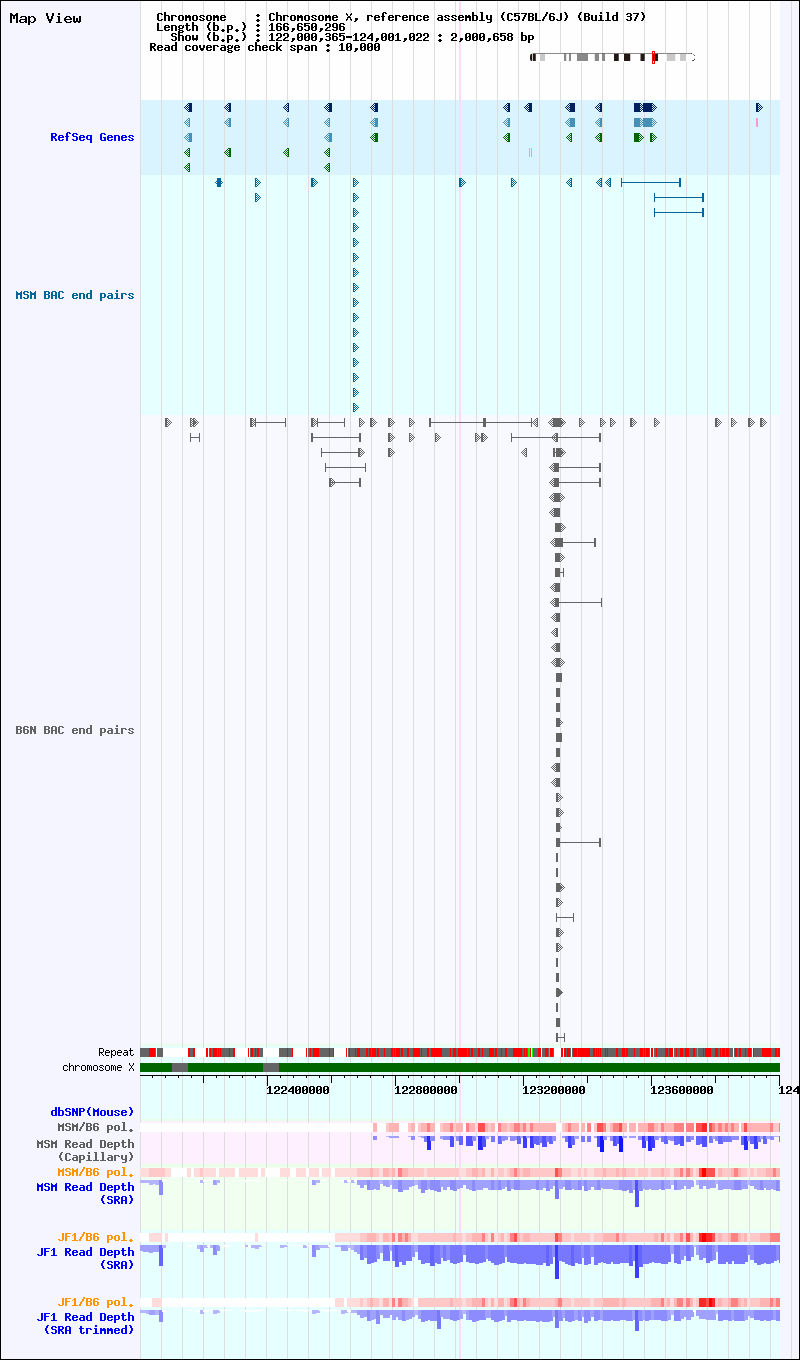The height and width of the screenshot is (1360, 800).
Task: Click the chromosome X track label
Action: pyautogui.click(x=98, y=1067)
